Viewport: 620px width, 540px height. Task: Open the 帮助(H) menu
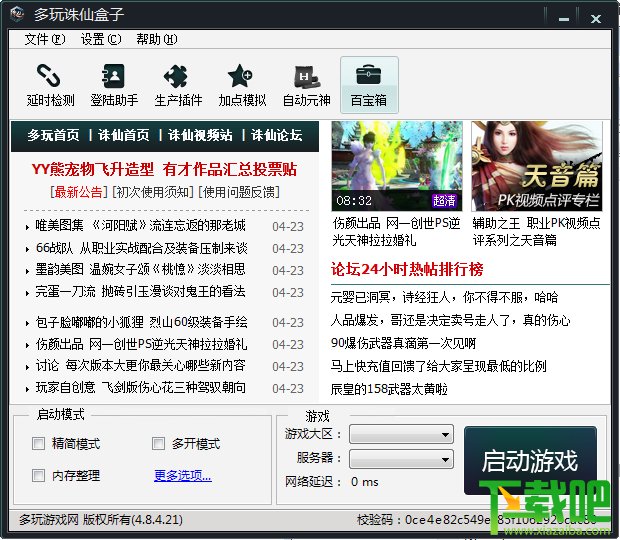(157, 39)
